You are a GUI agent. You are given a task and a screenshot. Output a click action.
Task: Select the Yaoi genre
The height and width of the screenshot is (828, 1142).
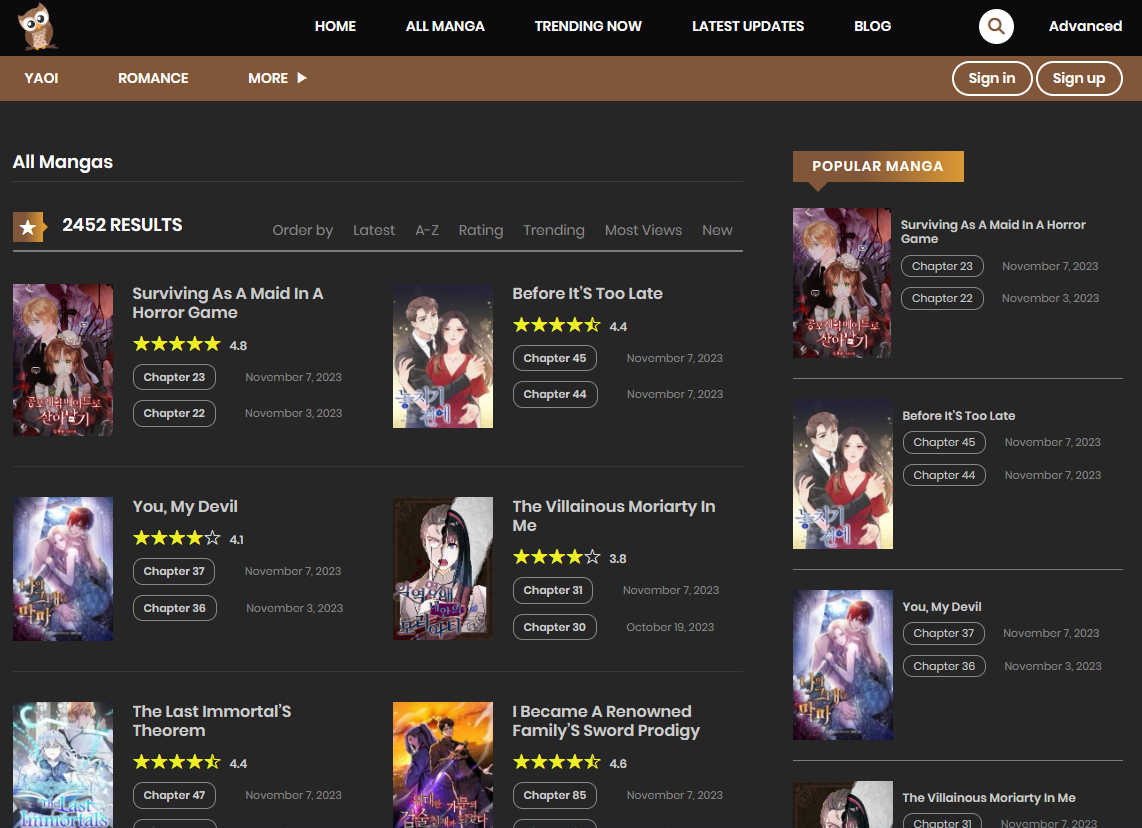42,78
